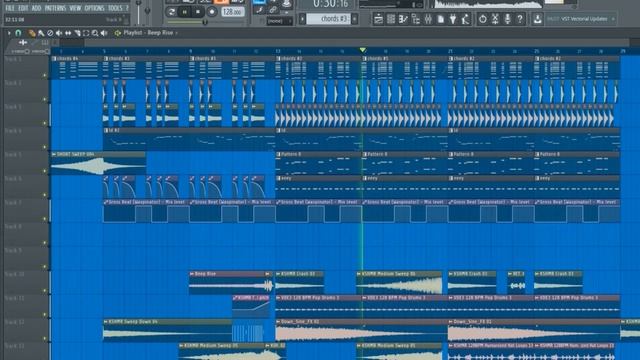The image size is (640, 360).
Task: Toggle the magnet snap icon in playlist toolbar
Action: pyautogui.click(x=18, y=33)
